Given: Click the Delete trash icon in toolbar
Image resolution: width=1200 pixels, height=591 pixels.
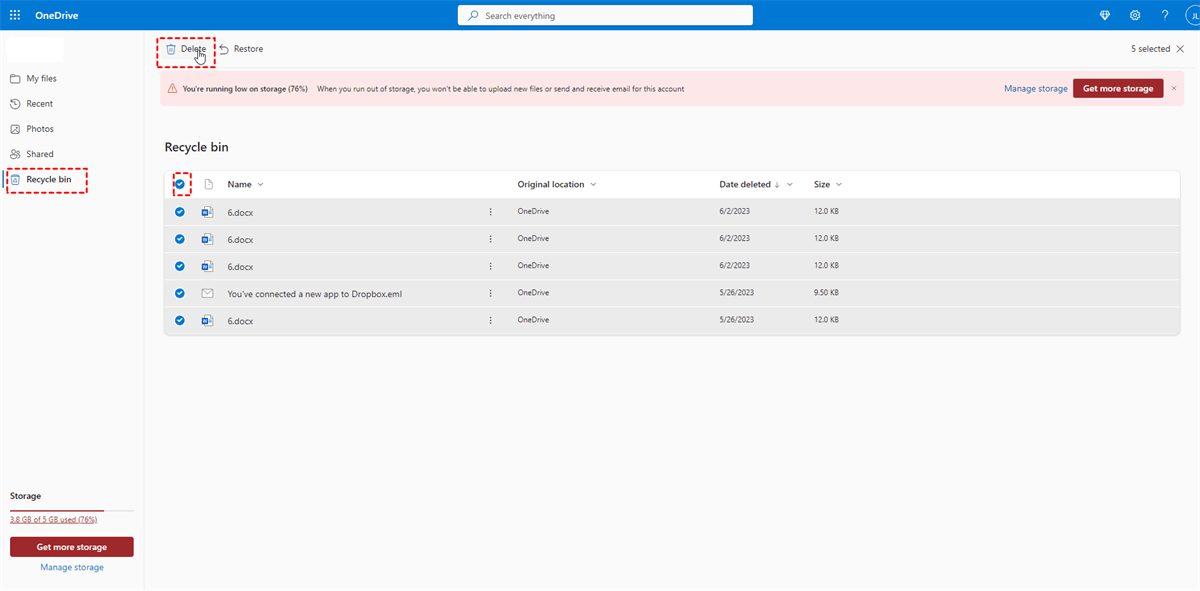Looking at the screenshot, I should click(171, 49).
